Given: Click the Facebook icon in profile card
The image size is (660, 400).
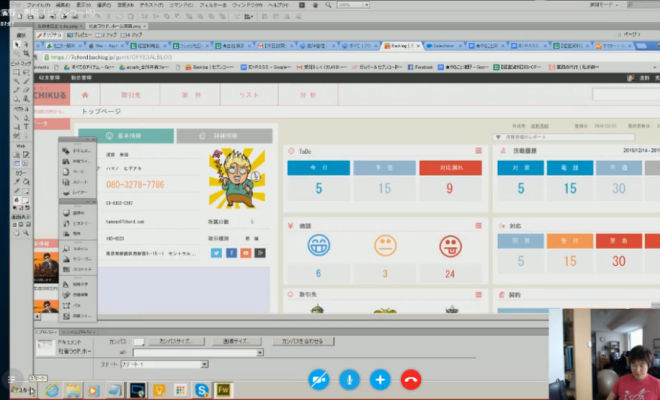Looking at the screenshot, I should (232, 253).
